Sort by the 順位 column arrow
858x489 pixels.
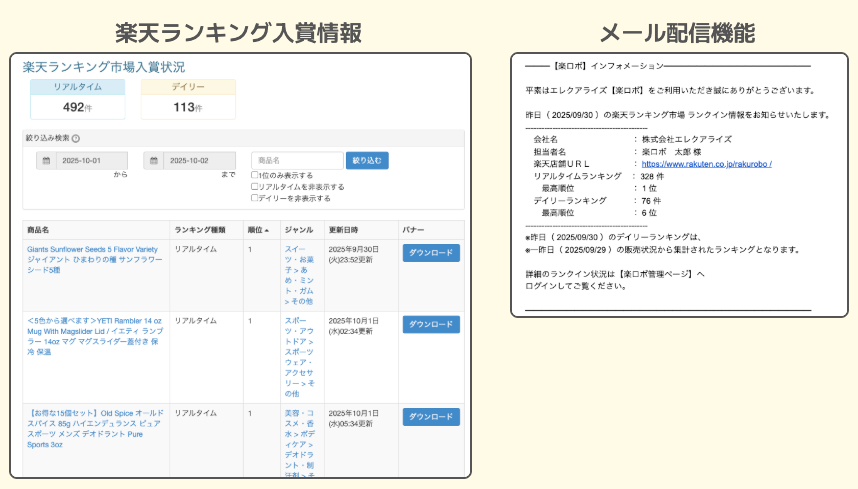(267, 229)
